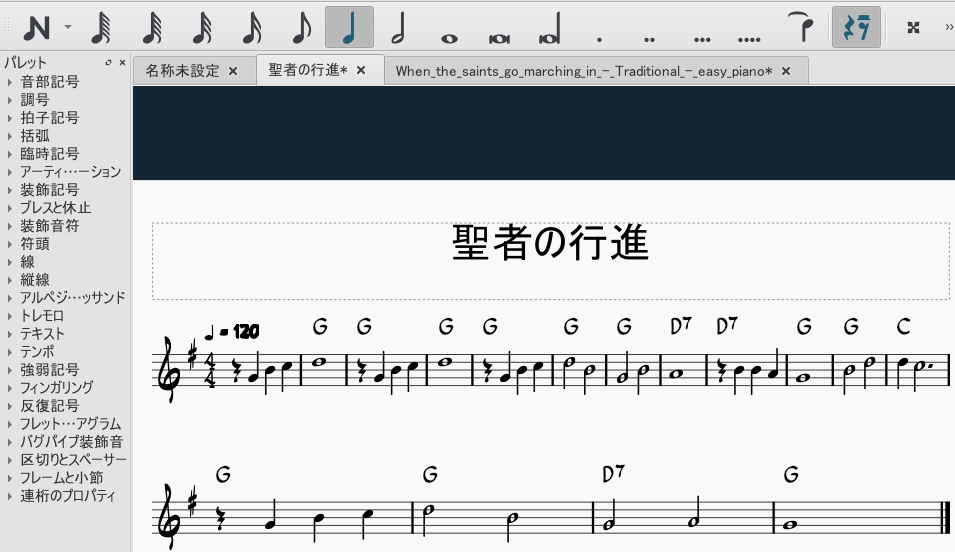This screenshot has width=955, height=552.
Task: Open the 連桁のプロパティ palette row
Action: point(66,495)
